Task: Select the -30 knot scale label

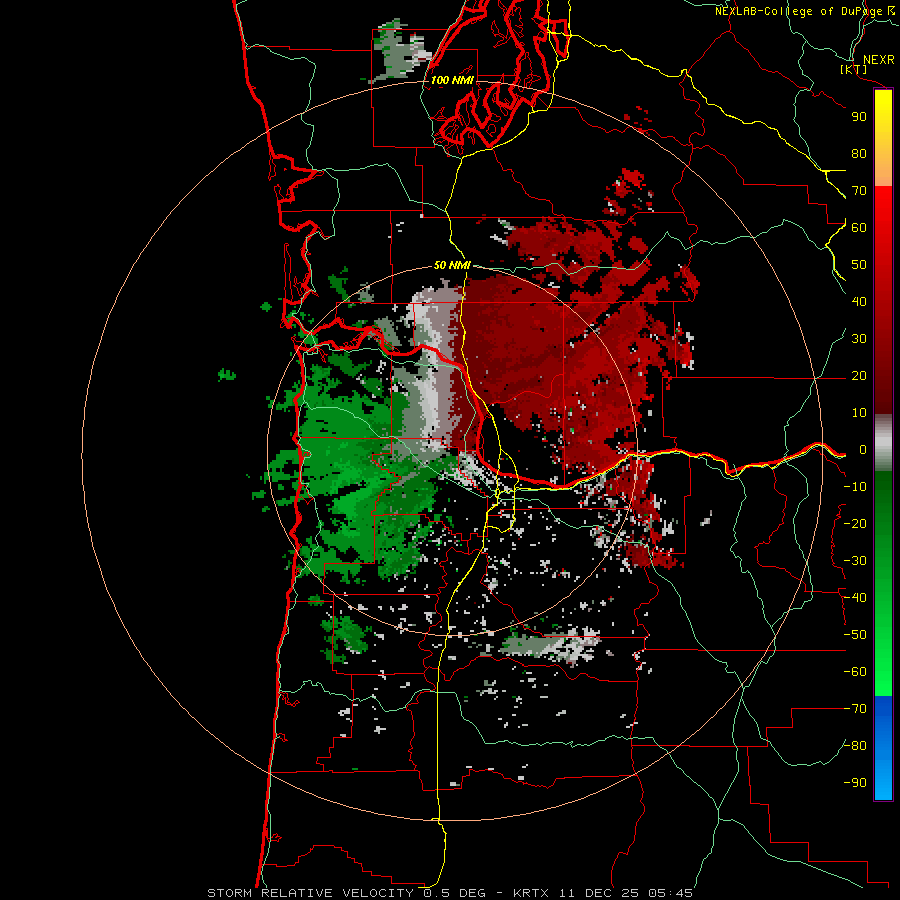Action: point(855,561)
